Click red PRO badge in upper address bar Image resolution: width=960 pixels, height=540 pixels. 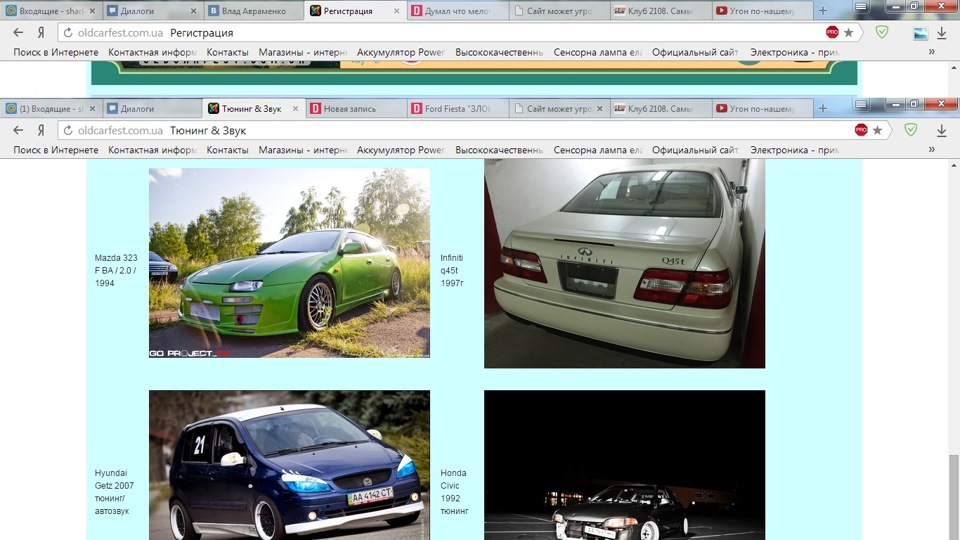point(831,32)
